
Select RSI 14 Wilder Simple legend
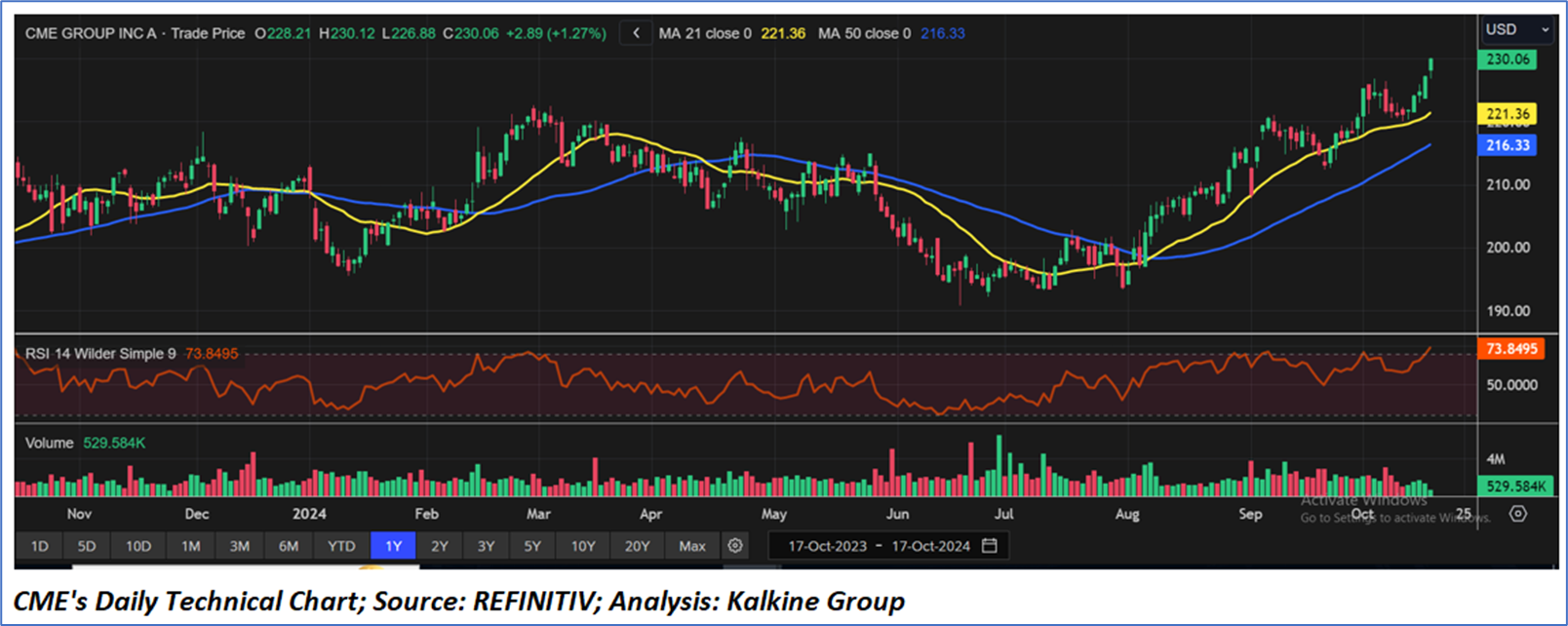coord(100,354)
